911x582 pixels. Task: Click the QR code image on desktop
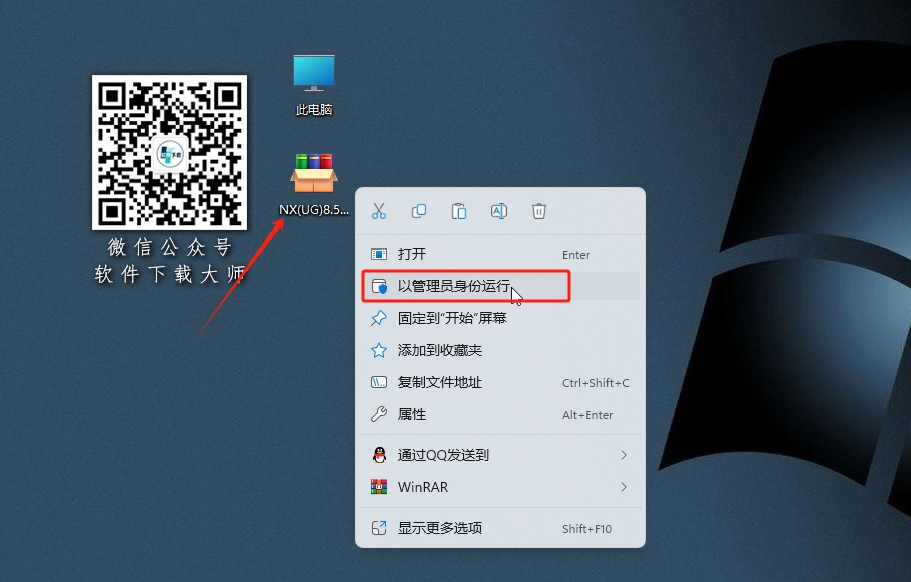coord(169,154)
